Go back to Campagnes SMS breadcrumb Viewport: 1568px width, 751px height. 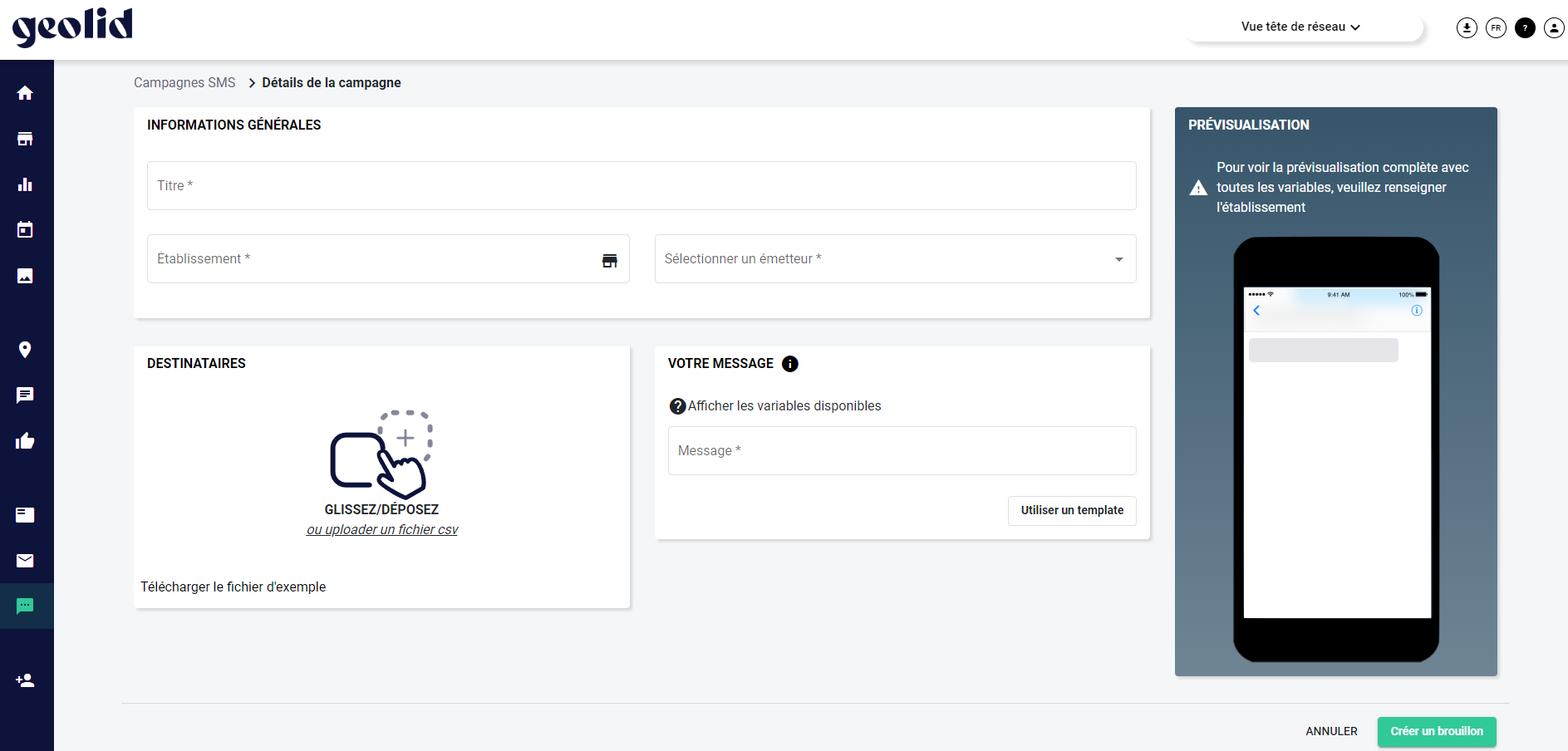point(184,83)
